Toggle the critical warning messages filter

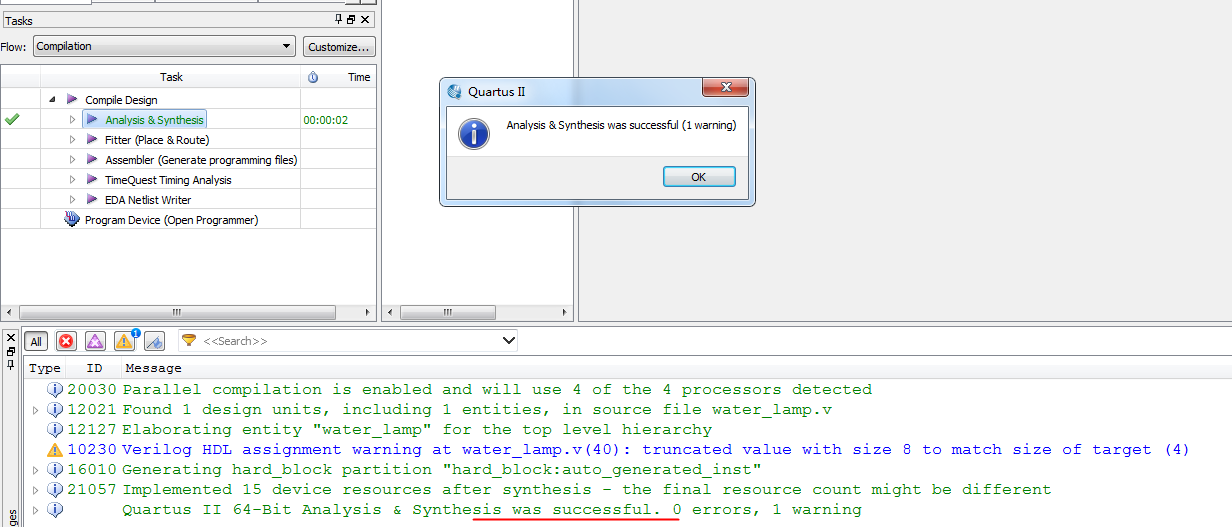pyautogui.click(x=95, y=341)
